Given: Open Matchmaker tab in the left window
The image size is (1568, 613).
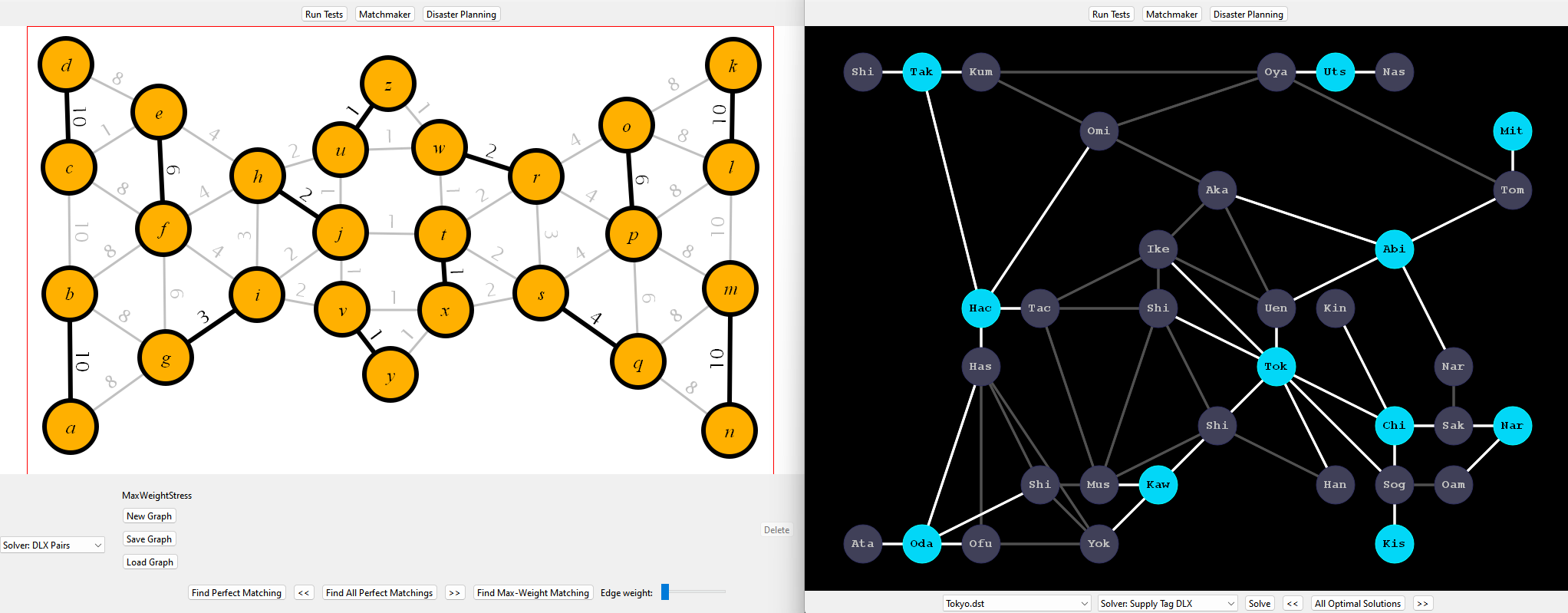Looking at the screenshot, I should point(384,15).
